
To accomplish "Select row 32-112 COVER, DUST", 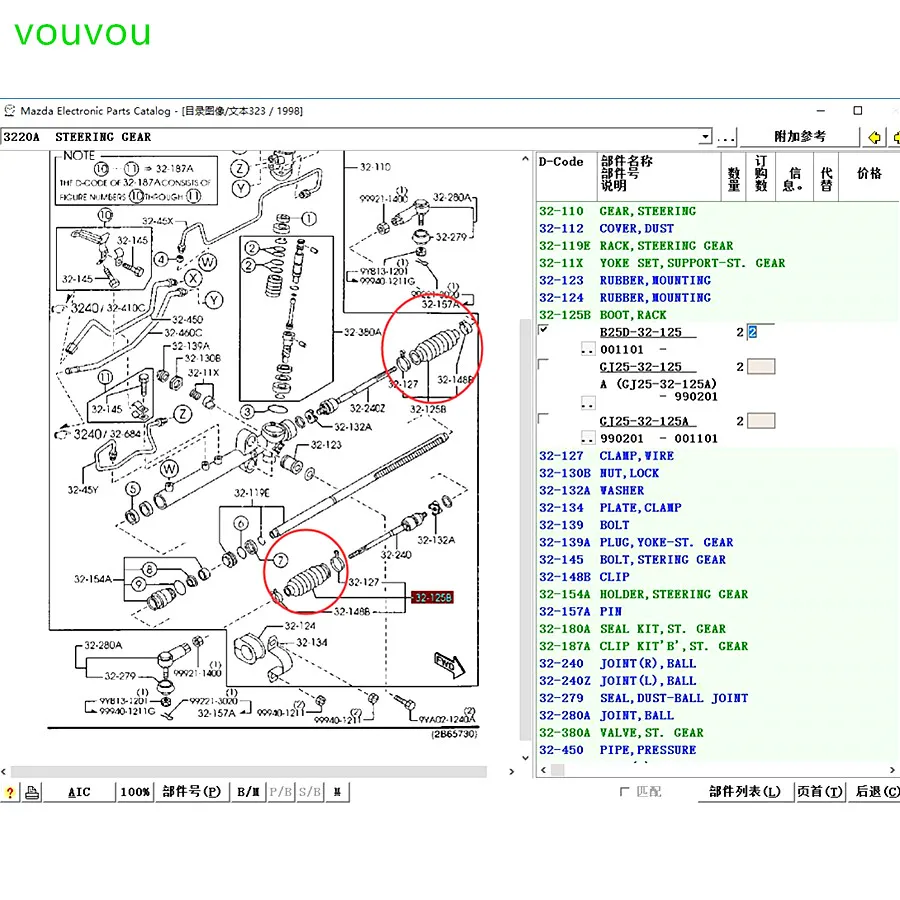I will [717, 228].
